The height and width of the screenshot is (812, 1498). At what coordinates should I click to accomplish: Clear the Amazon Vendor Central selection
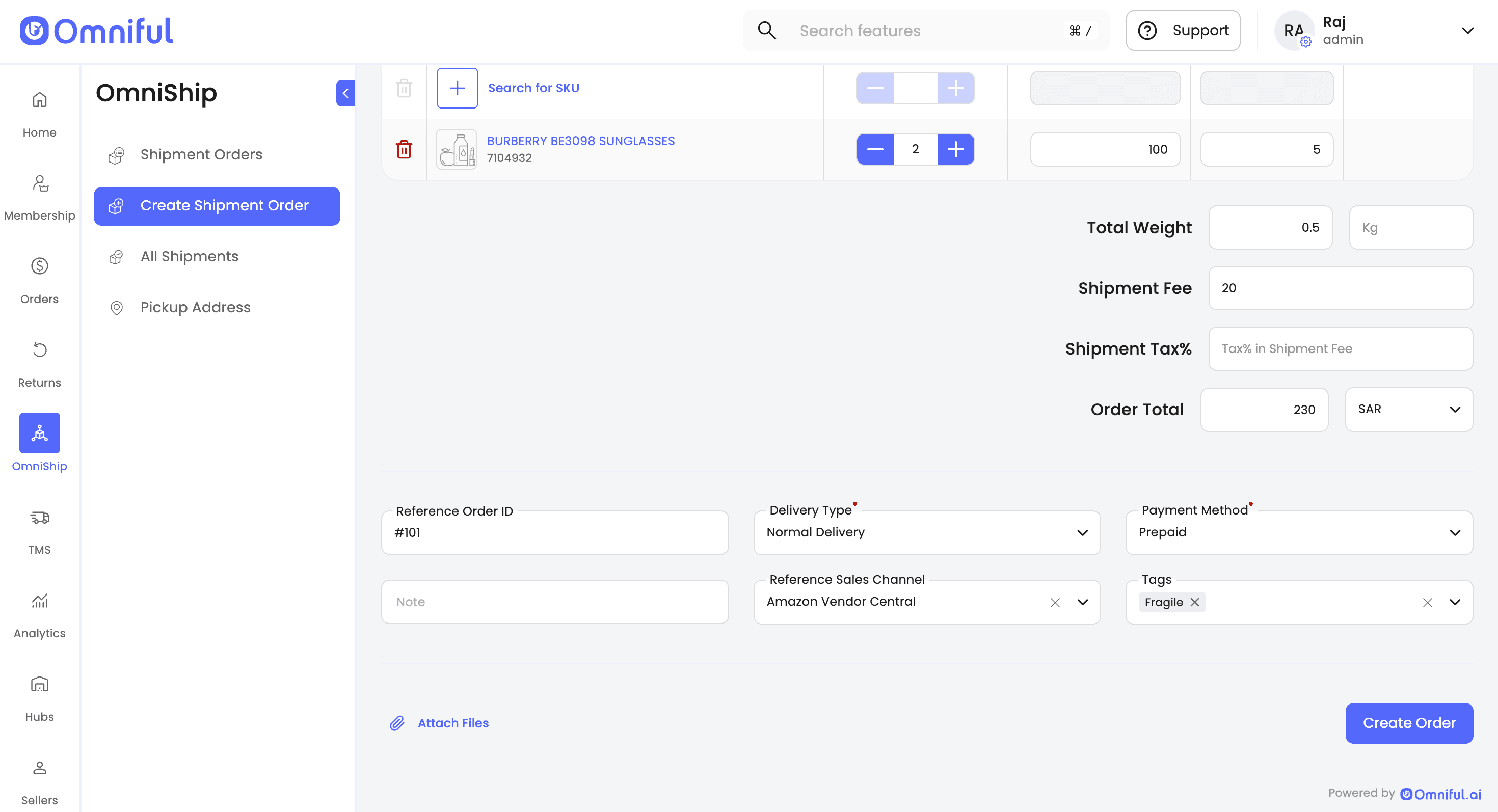point(1055,602)
